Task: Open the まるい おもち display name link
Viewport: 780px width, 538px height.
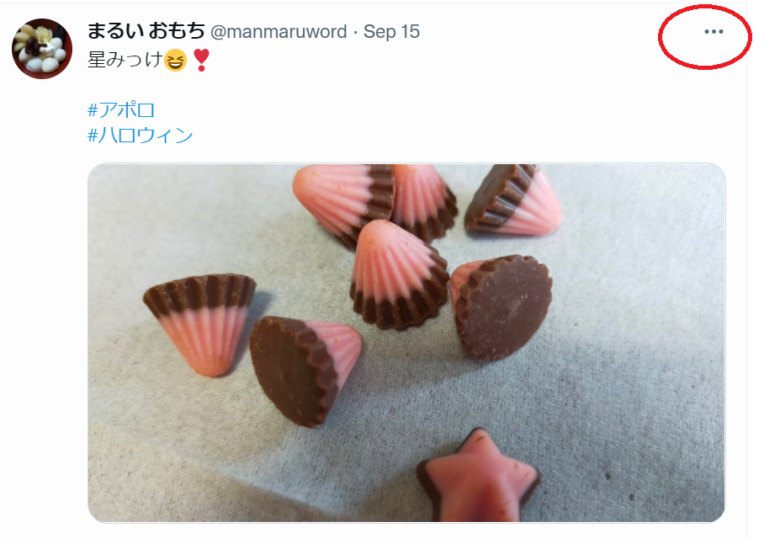Action: 146,31
